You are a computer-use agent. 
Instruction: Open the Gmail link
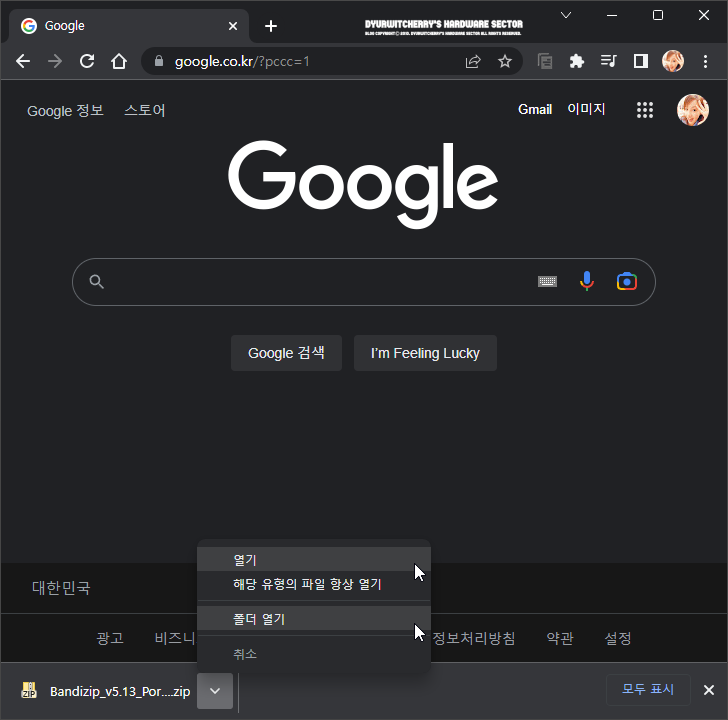coord(535,110)
